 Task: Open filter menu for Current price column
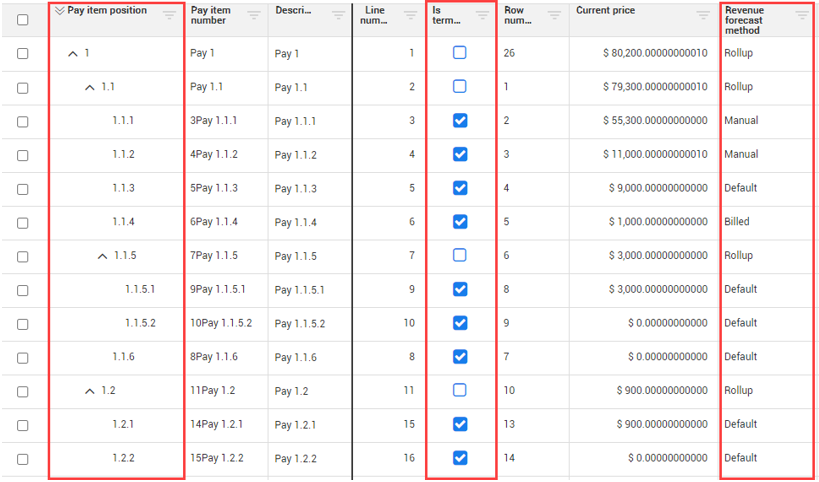[x=704, y=15]
